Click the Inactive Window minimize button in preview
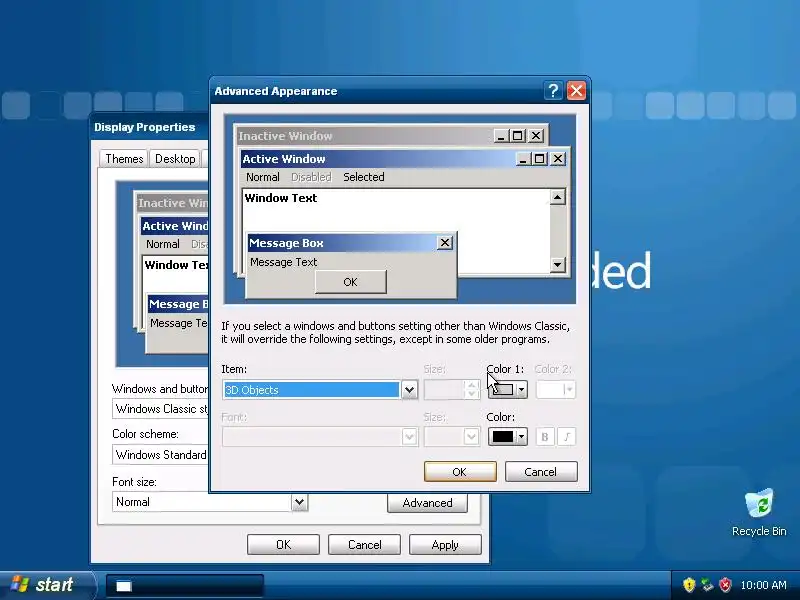Viewport: 800px width, 600px height. click(501, 136)
